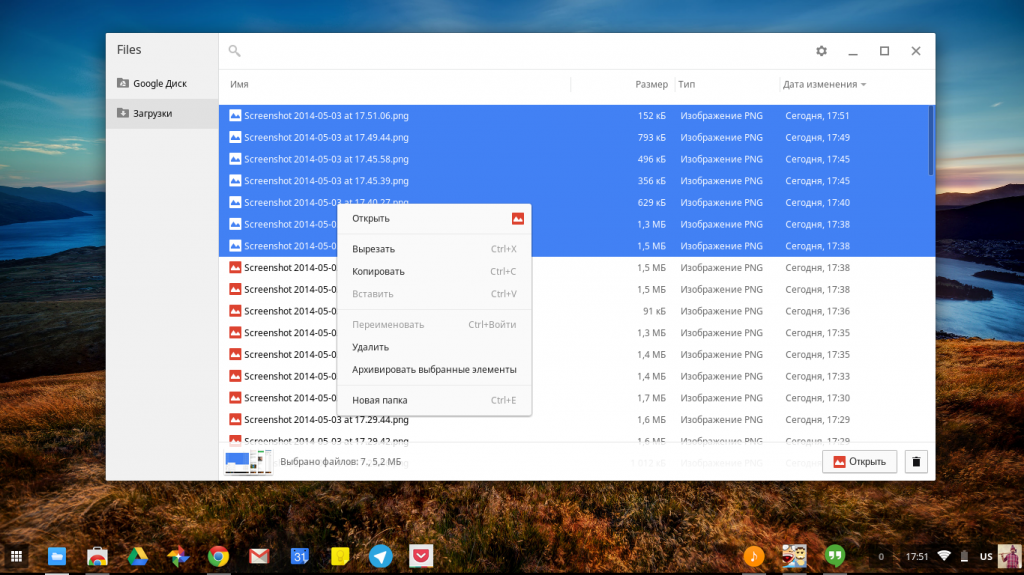Image resolution: width=1024 pixels, height=575 pixels.
Task: Open the Pocket app icon
Action: coord(421,556)
